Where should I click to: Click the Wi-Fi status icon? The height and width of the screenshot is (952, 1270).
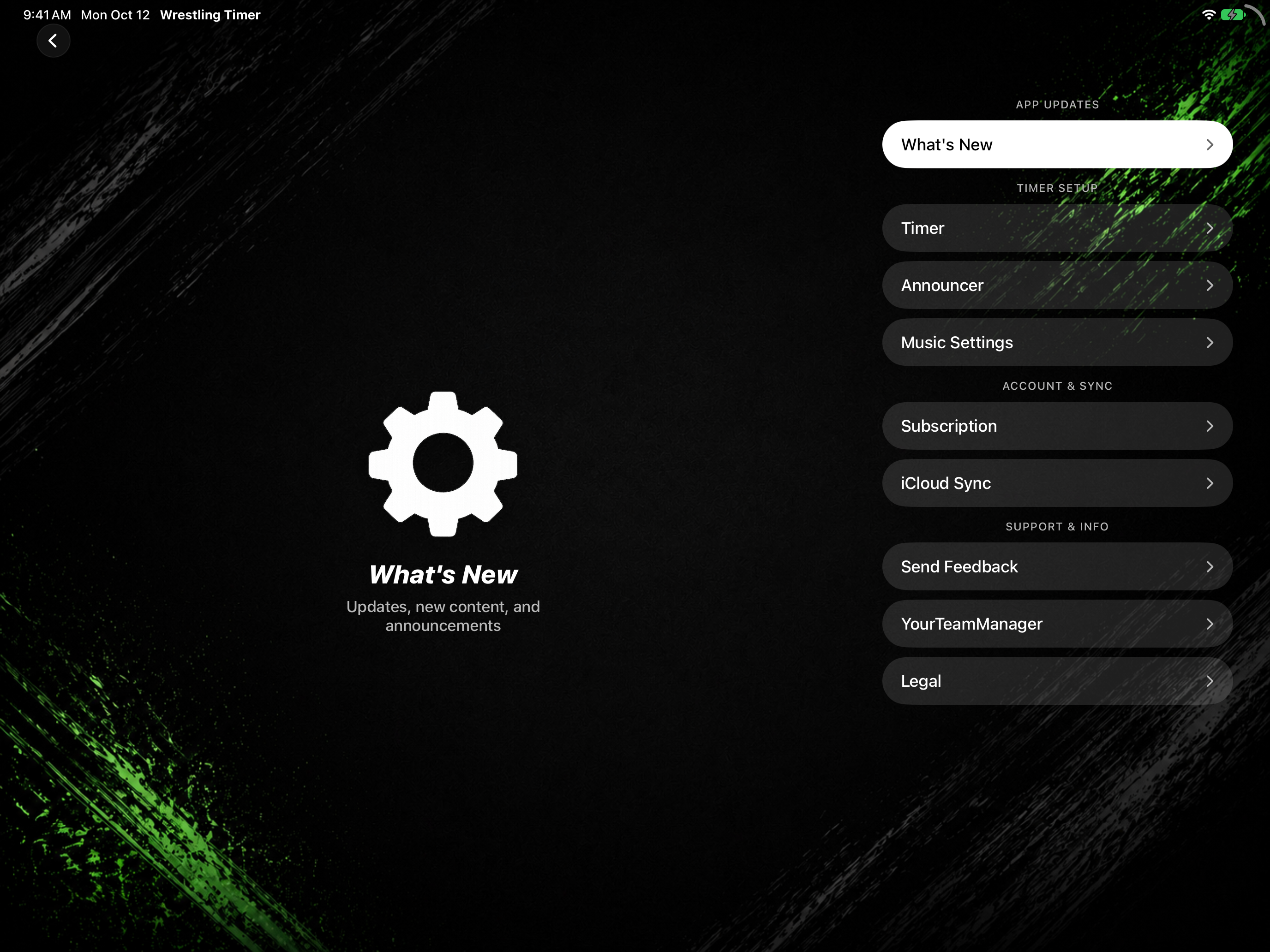click(x=1208, y=15)
